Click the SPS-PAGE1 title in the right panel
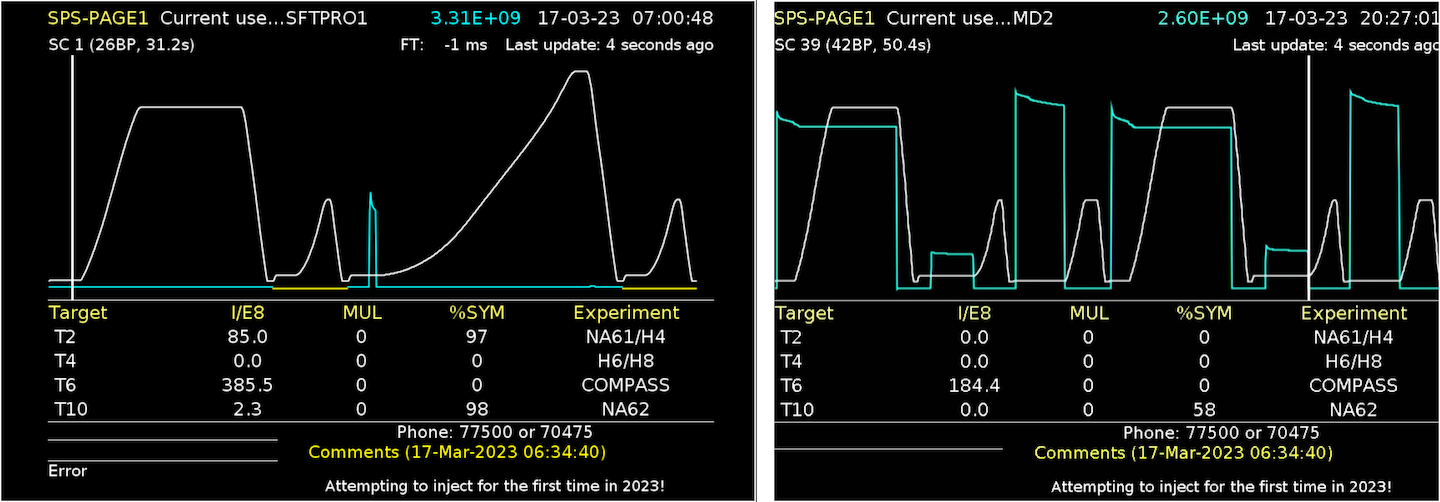 [x=824, y=19]
